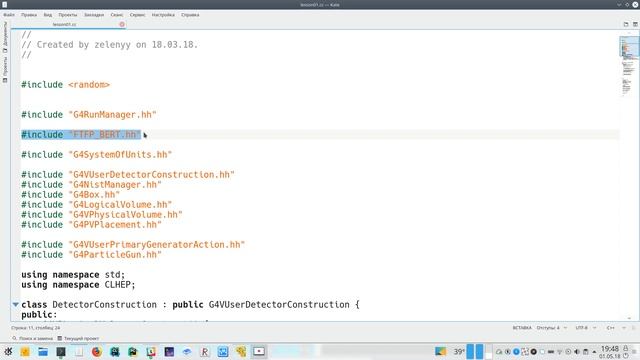Open the blue screenshot tool taskbar icon
Image resolution: width=640 pixels, height=360 pixels.
223,351
